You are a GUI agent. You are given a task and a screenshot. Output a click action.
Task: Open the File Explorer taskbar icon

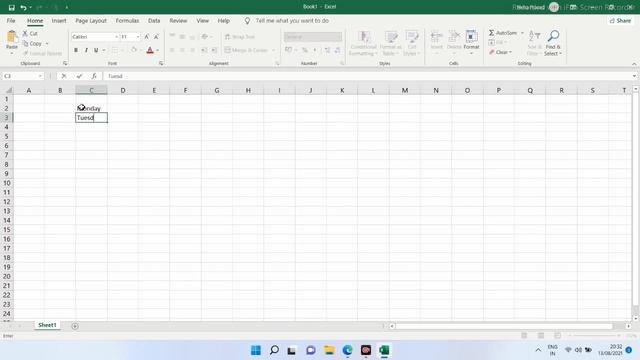329,350
